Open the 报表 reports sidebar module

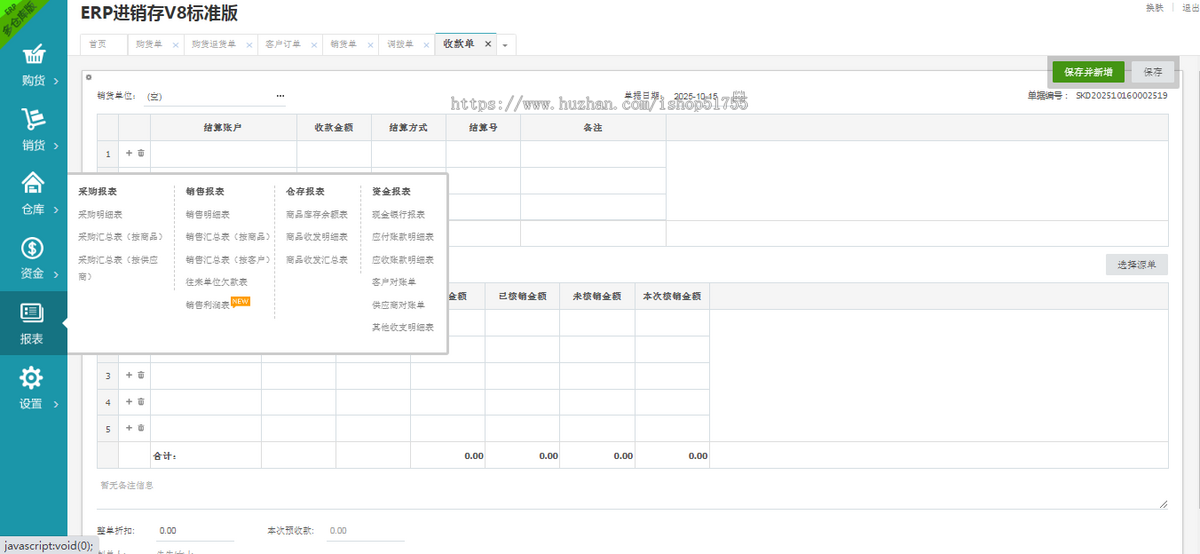(x=33, y=323)
